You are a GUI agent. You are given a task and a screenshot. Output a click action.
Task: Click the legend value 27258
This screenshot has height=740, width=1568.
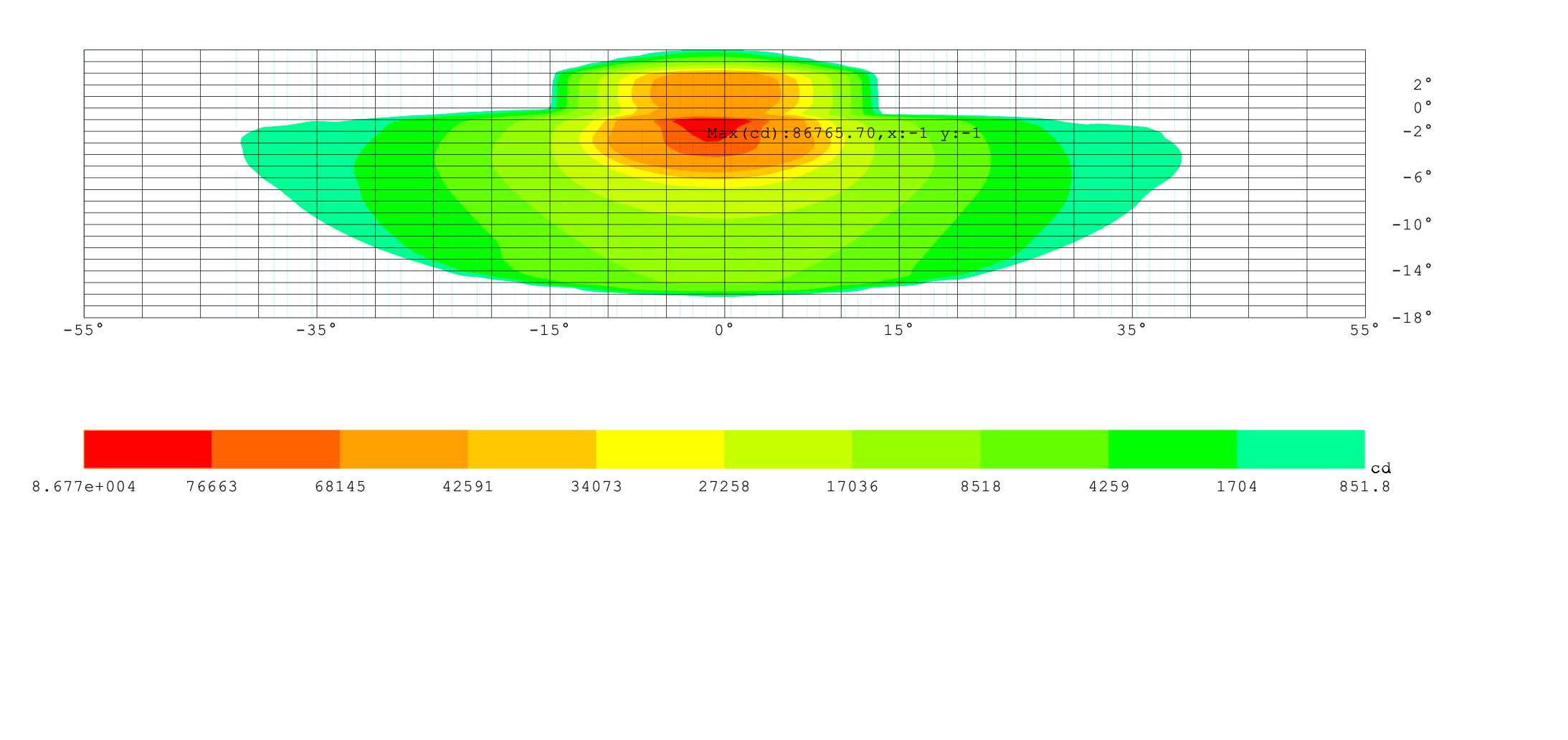724,487
